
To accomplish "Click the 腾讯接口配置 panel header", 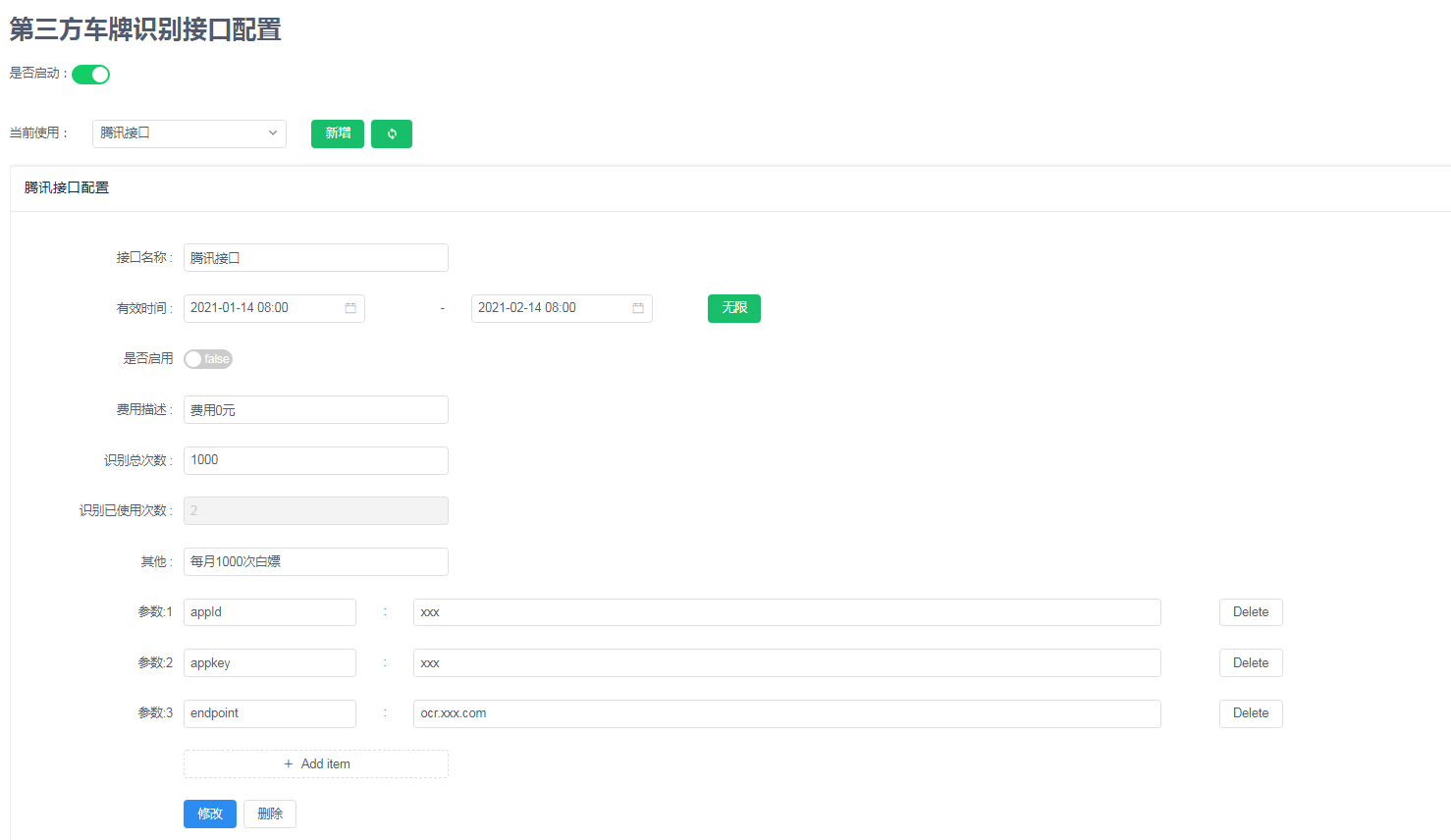I will (x=67, y=187).
